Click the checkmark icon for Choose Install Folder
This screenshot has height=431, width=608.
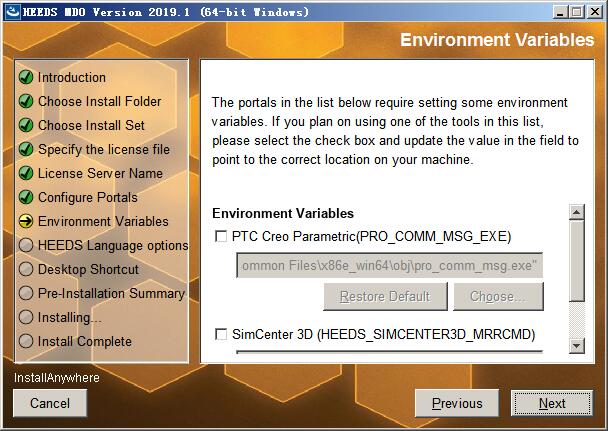pyautogui.click(x=26, y=101)
